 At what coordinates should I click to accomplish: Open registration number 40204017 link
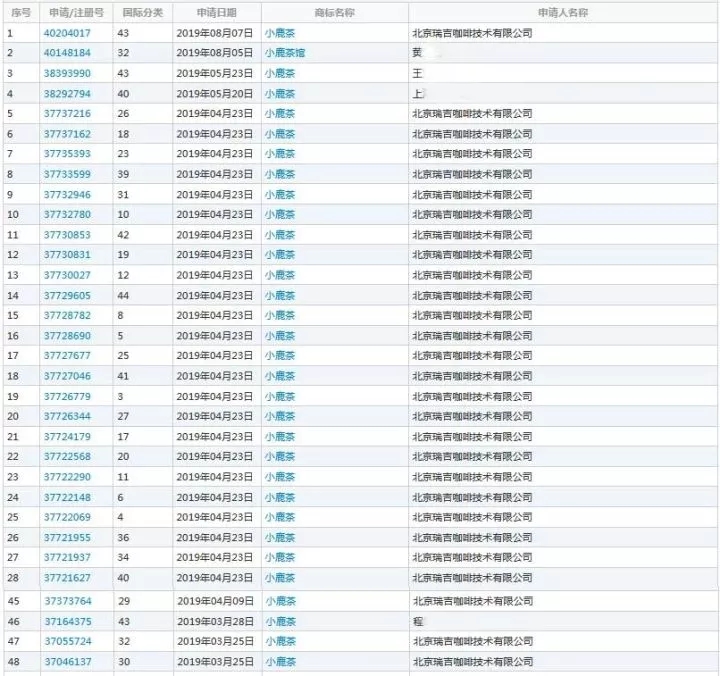pos(67,33)
